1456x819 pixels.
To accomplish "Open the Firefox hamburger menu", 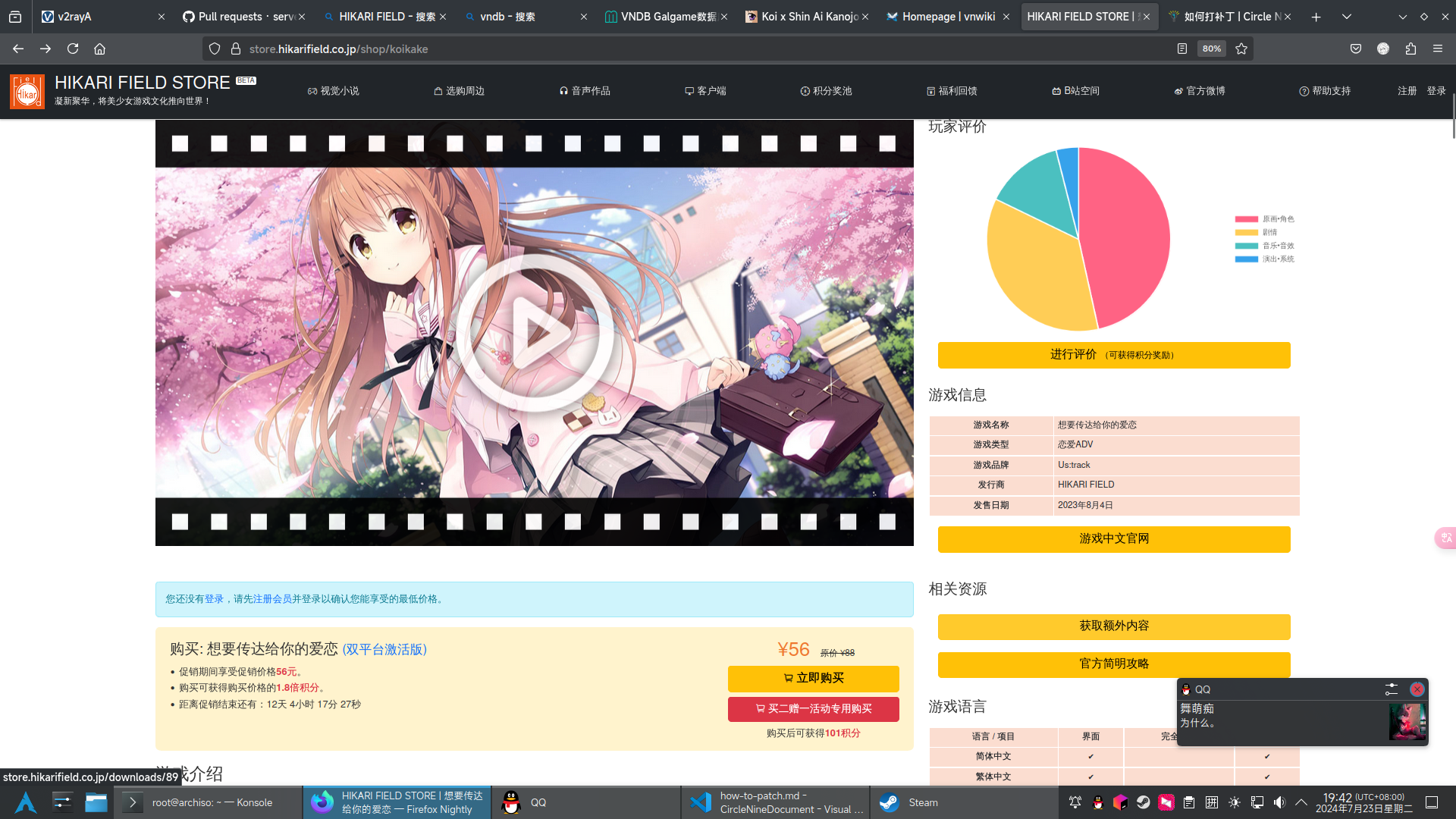I will pyautogui.click(x=1438, y=49).
